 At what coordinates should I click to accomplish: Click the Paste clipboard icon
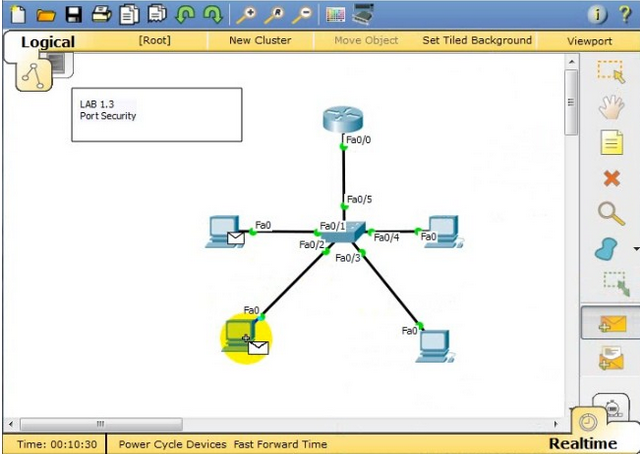point(157,13)
